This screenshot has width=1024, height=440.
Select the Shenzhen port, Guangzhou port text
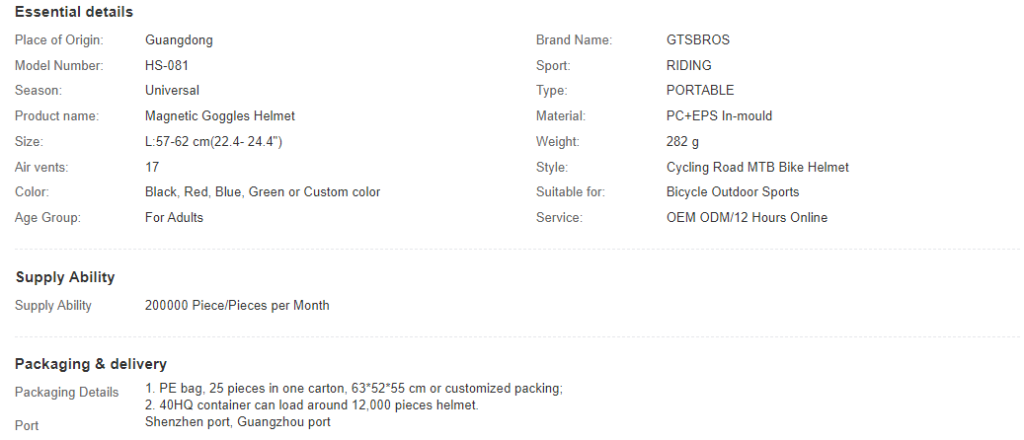(x=237, y=422)
